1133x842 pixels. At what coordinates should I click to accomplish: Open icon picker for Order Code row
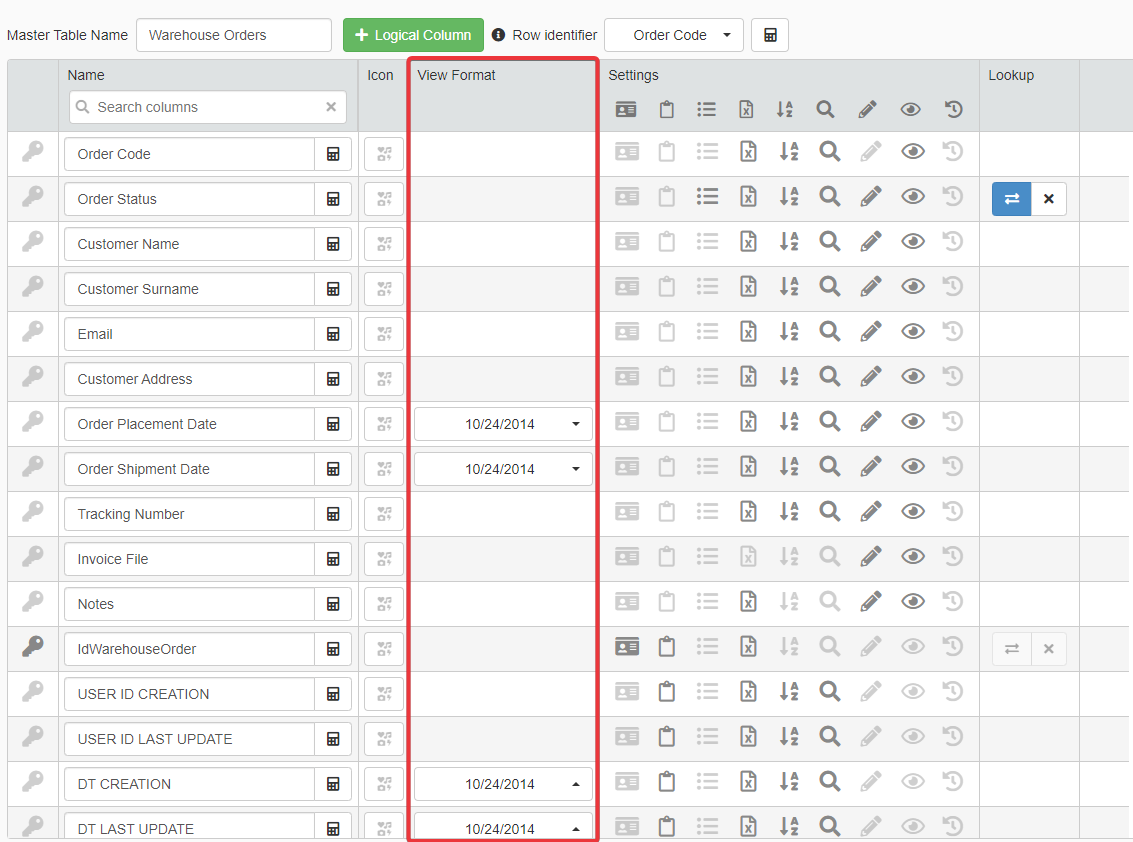(x=384, y=154)
